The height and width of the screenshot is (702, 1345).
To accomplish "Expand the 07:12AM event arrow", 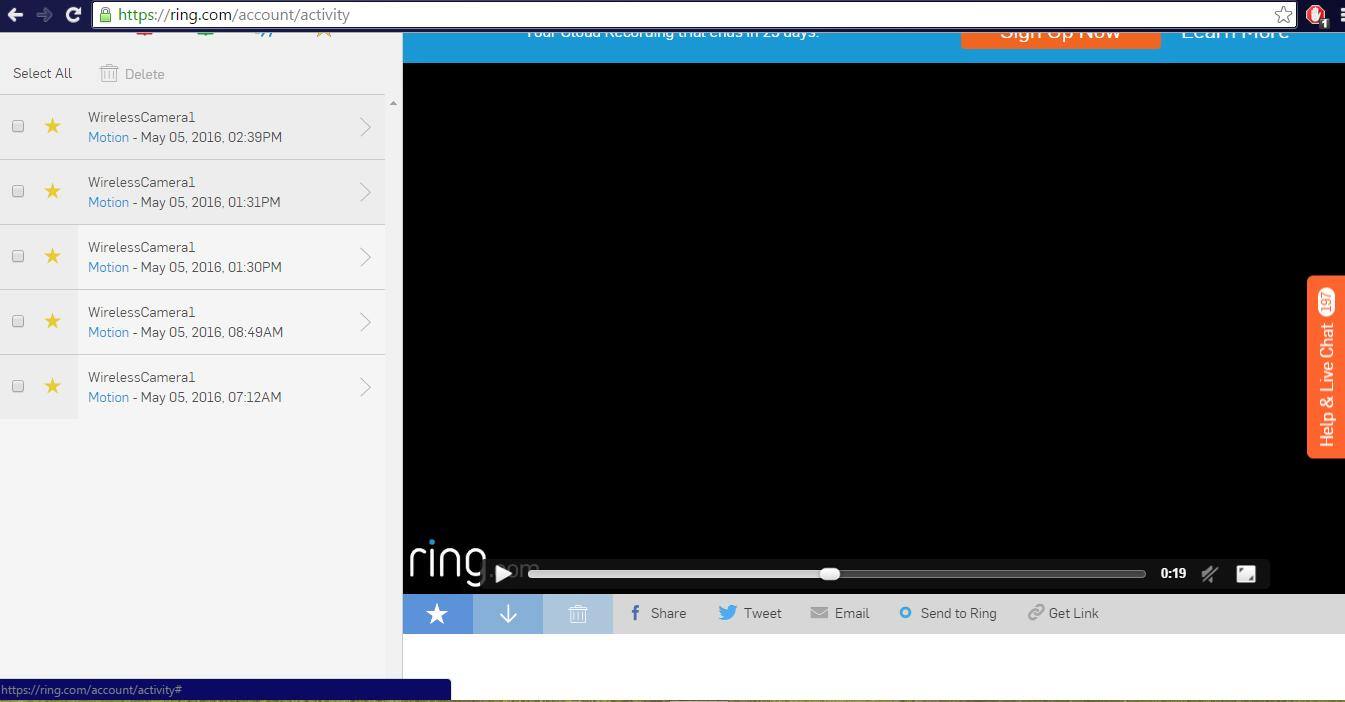I will (365, 387).
